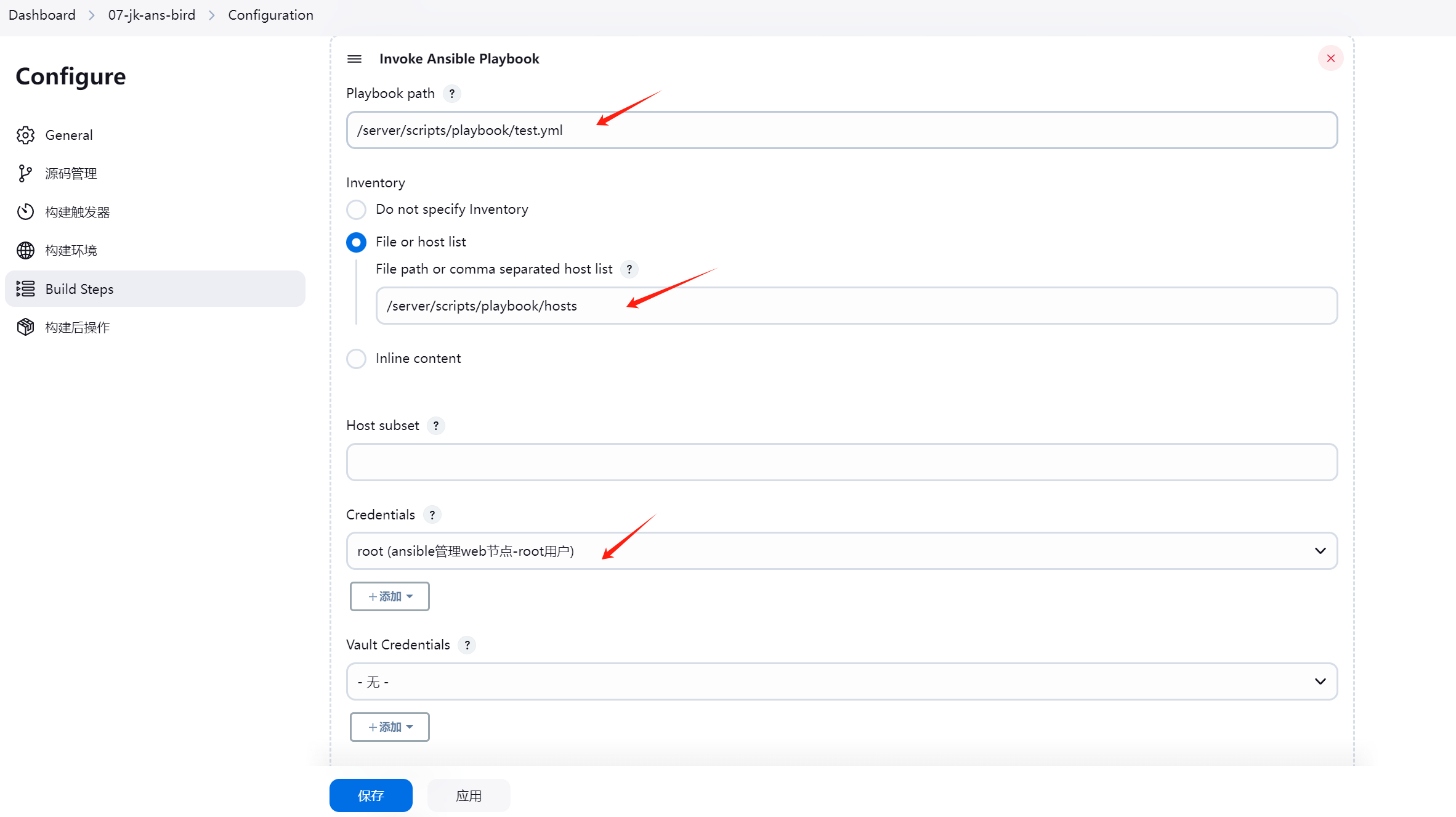The image size is (1456, 817).
Task: Show help for Vault Credentials
Action: pyautogui.click(x=467, y=645)
